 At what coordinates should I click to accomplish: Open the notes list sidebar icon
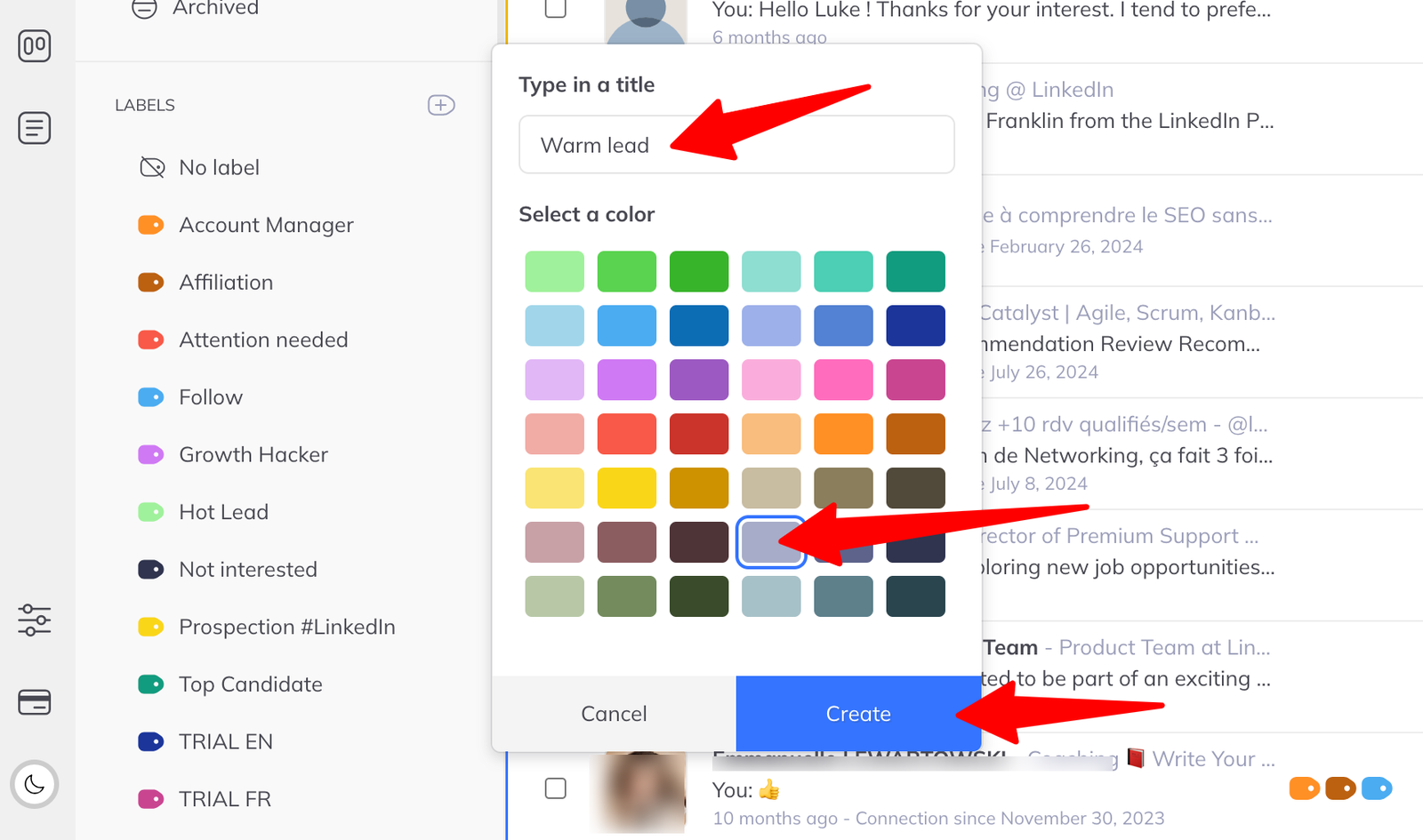35,128
